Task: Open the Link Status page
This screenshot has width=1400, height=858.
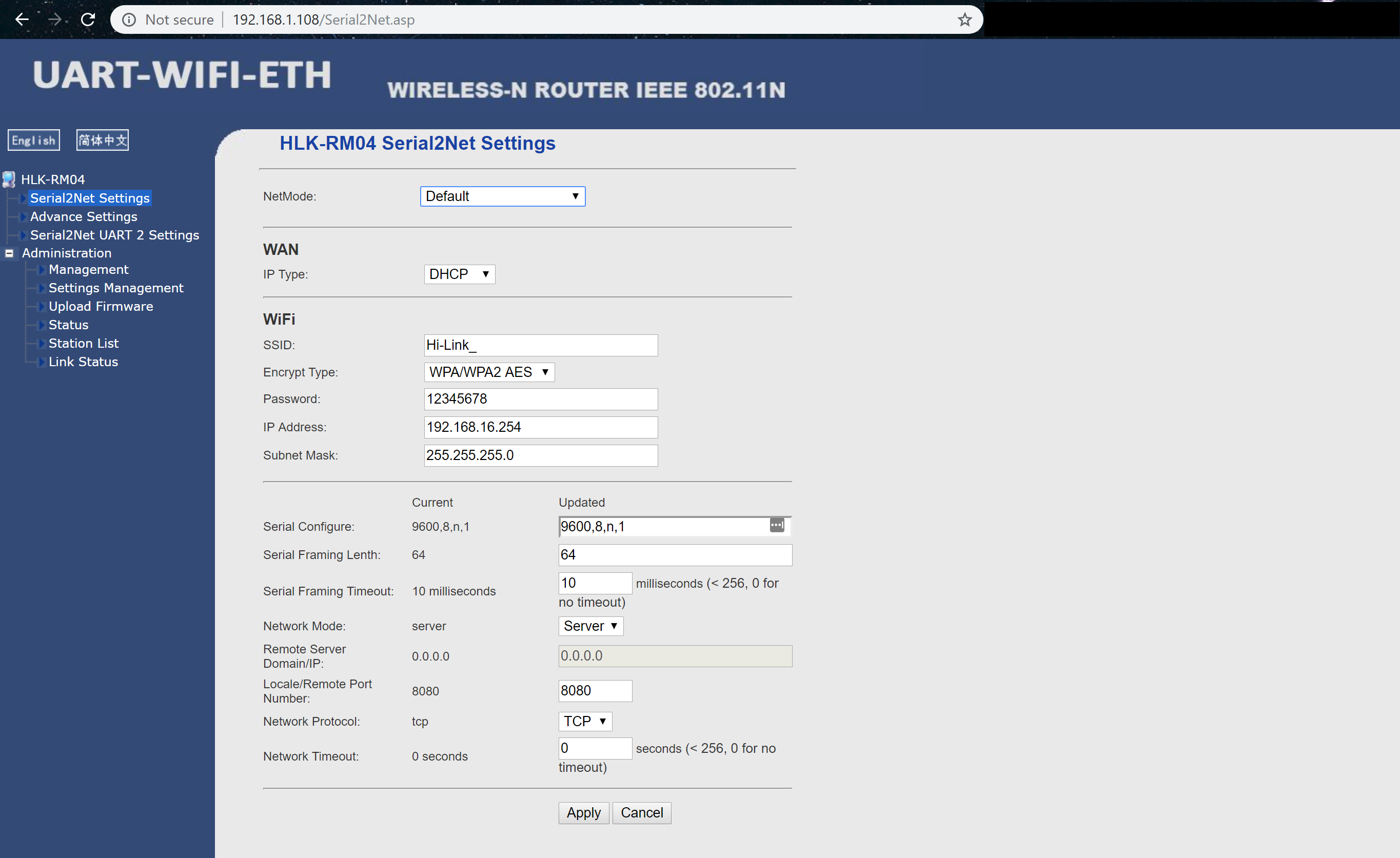Action: point(83,362)
